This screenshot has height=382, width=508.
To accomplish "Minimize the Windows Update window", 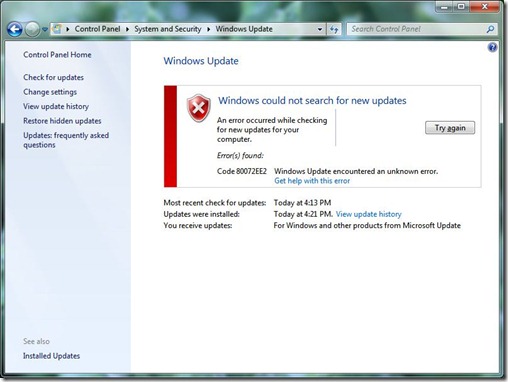I will point(445,7).
